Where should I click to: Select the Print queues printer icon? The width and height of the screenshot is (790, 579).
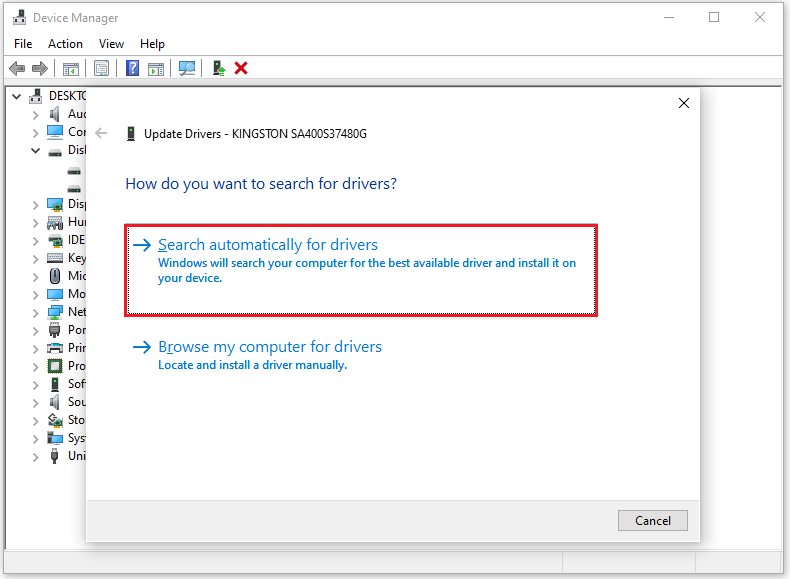coord(55,348)
